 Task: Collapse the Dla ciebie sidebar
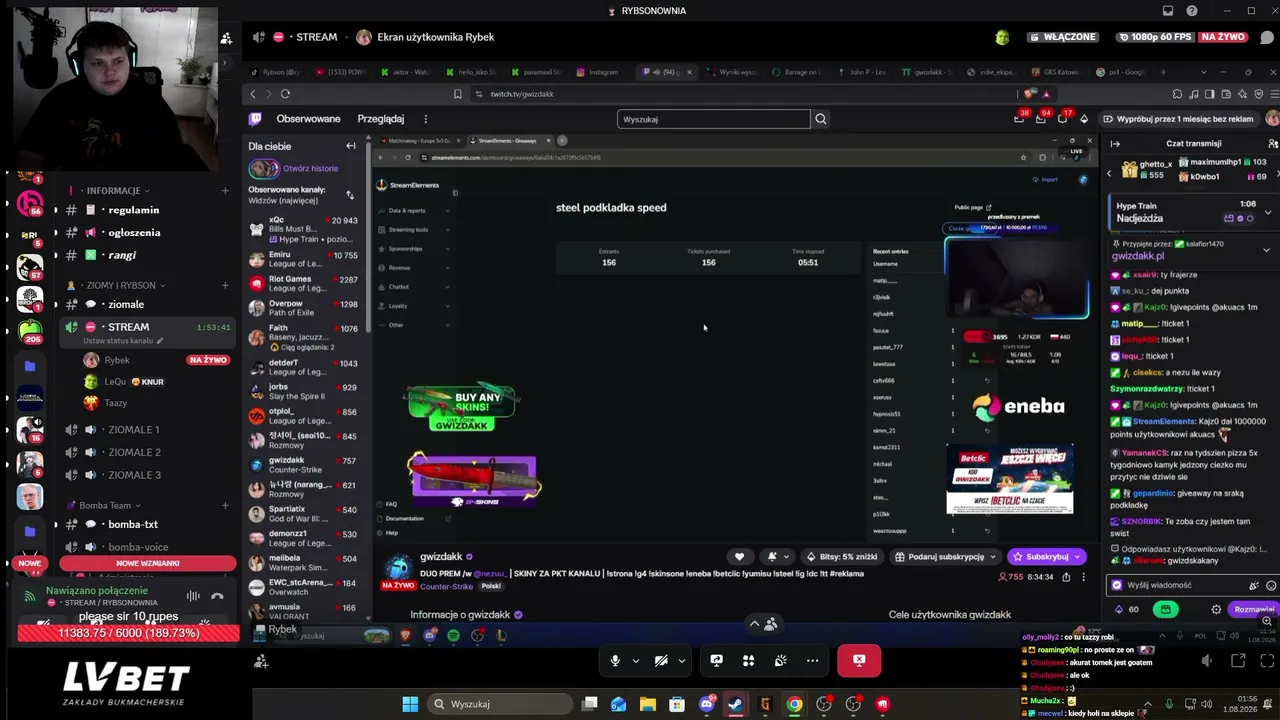pos(350,146)
